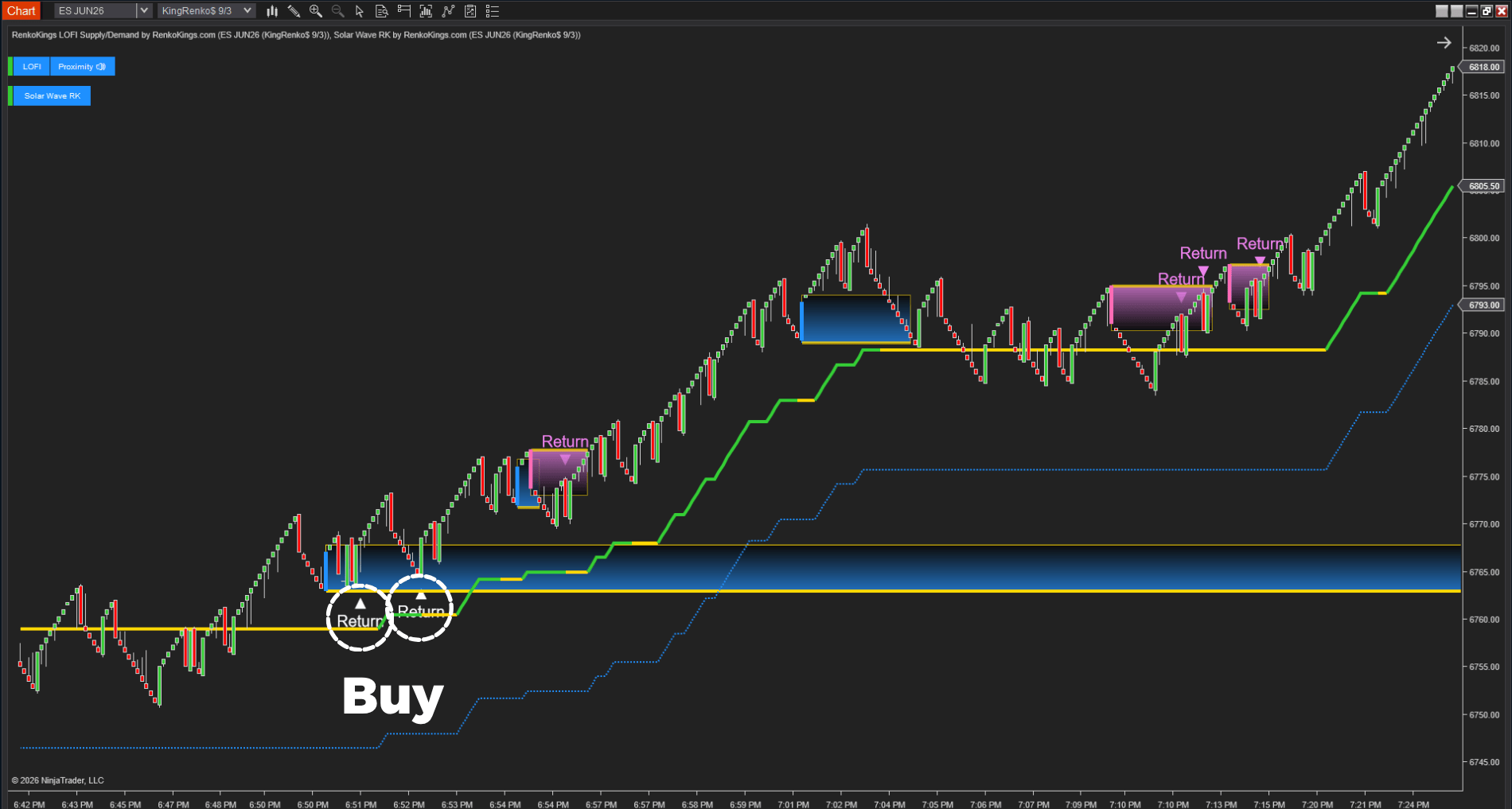The image size is (1512, 809).
Task: Click the ES JUN26 instrument field
Action: (95, 11)
